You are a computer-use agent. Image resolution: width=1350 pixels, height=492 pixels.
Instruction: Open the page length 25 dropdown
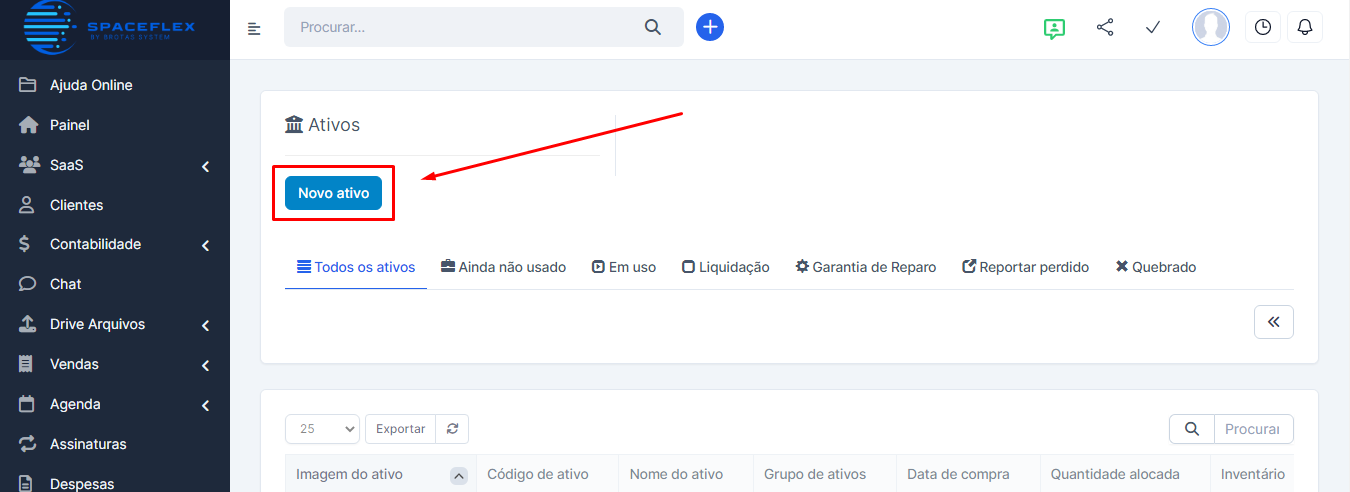click(x=322, y=429)
